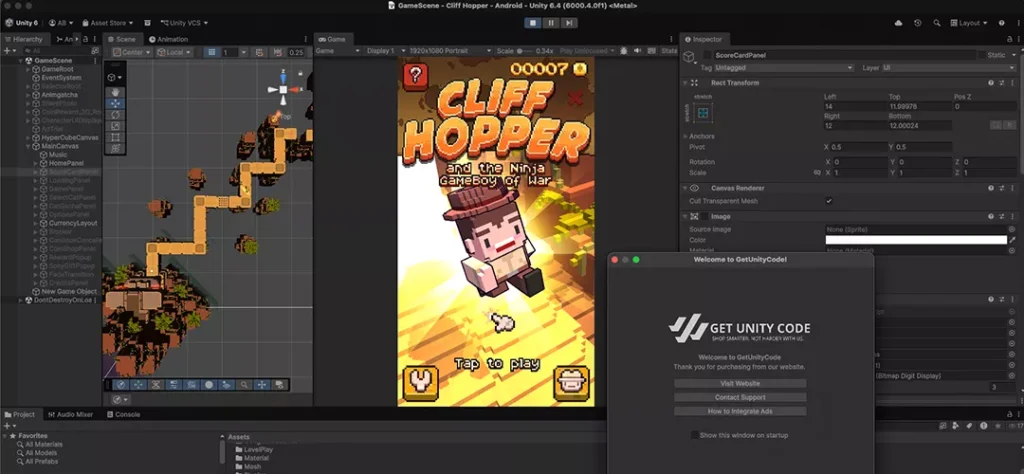This screenshot has width=1024, height=474.
Task: Toggle Image component enabled checkbox
Action: click(x=704, y=216)
